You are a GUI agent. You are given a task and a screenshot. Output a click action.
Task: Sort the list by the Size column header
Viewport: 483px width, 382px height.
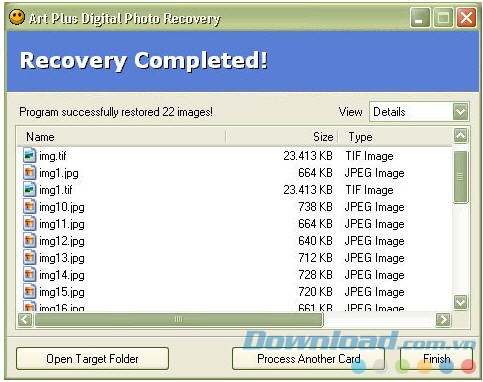(x=282, y=137)
